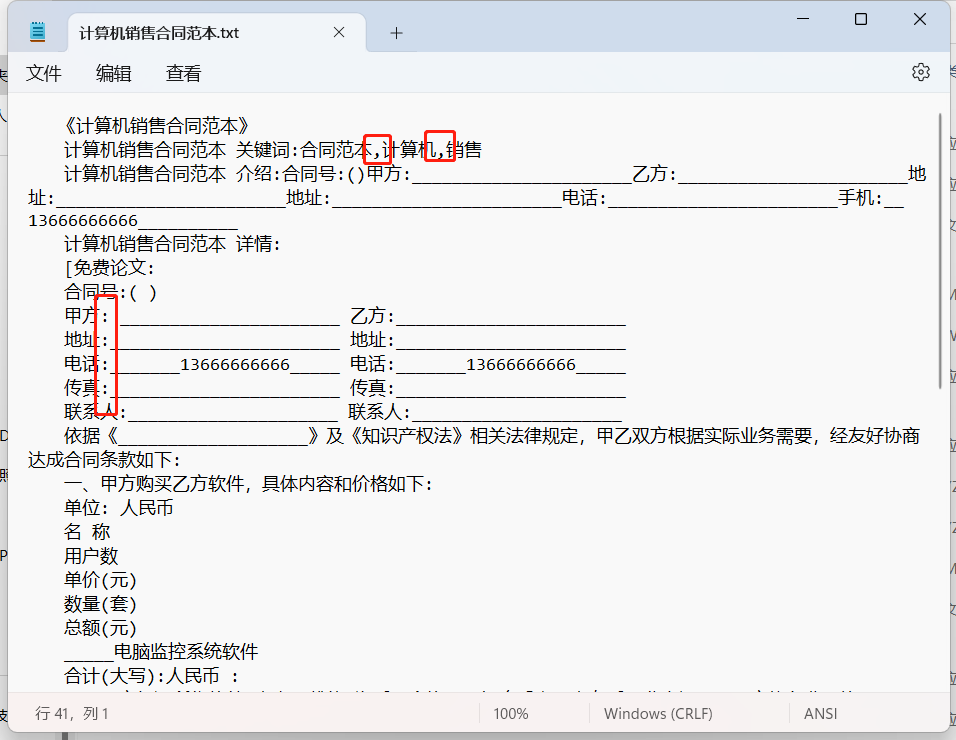Click 13666666666 after right-side 电话:
This screenshot has width=956, height=740.
coord(521,365)
